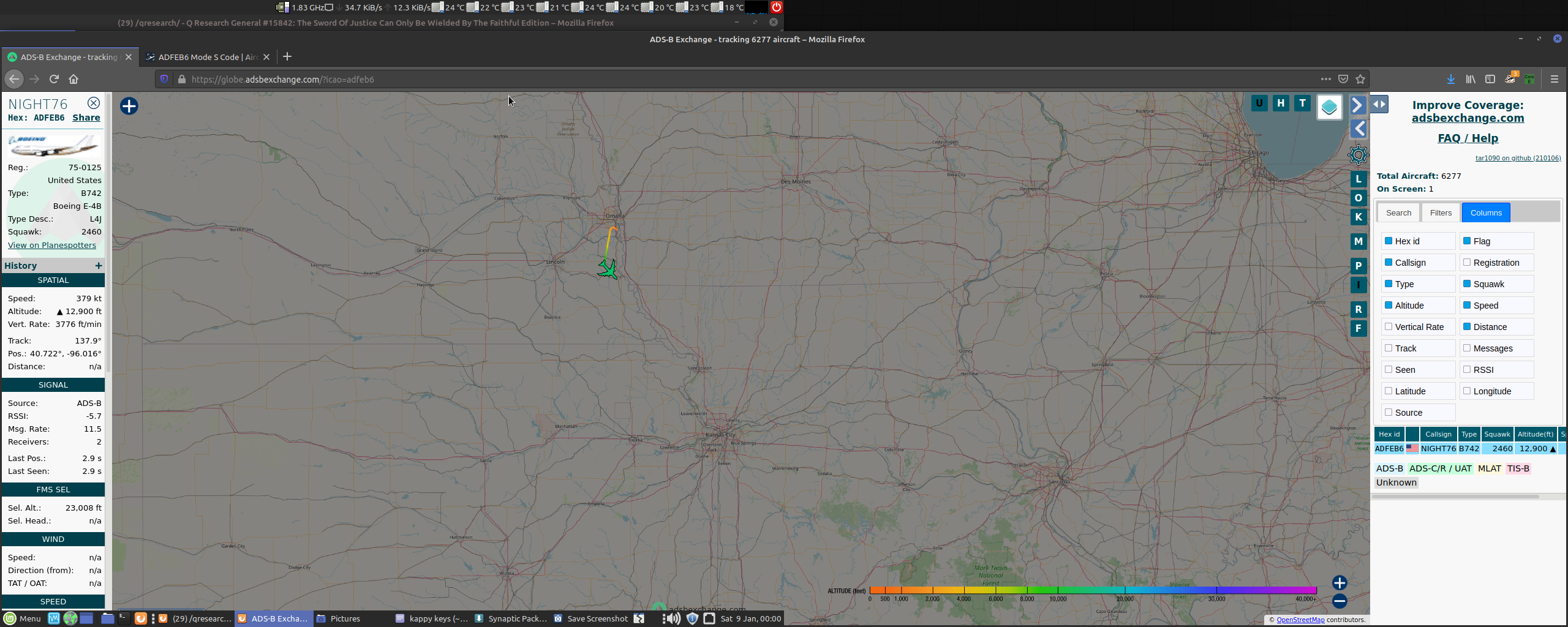The width and height of the screenshot is (1568, 627).
Task: Enable the Messages column checkbox
Action: [x=1467, y=348]
